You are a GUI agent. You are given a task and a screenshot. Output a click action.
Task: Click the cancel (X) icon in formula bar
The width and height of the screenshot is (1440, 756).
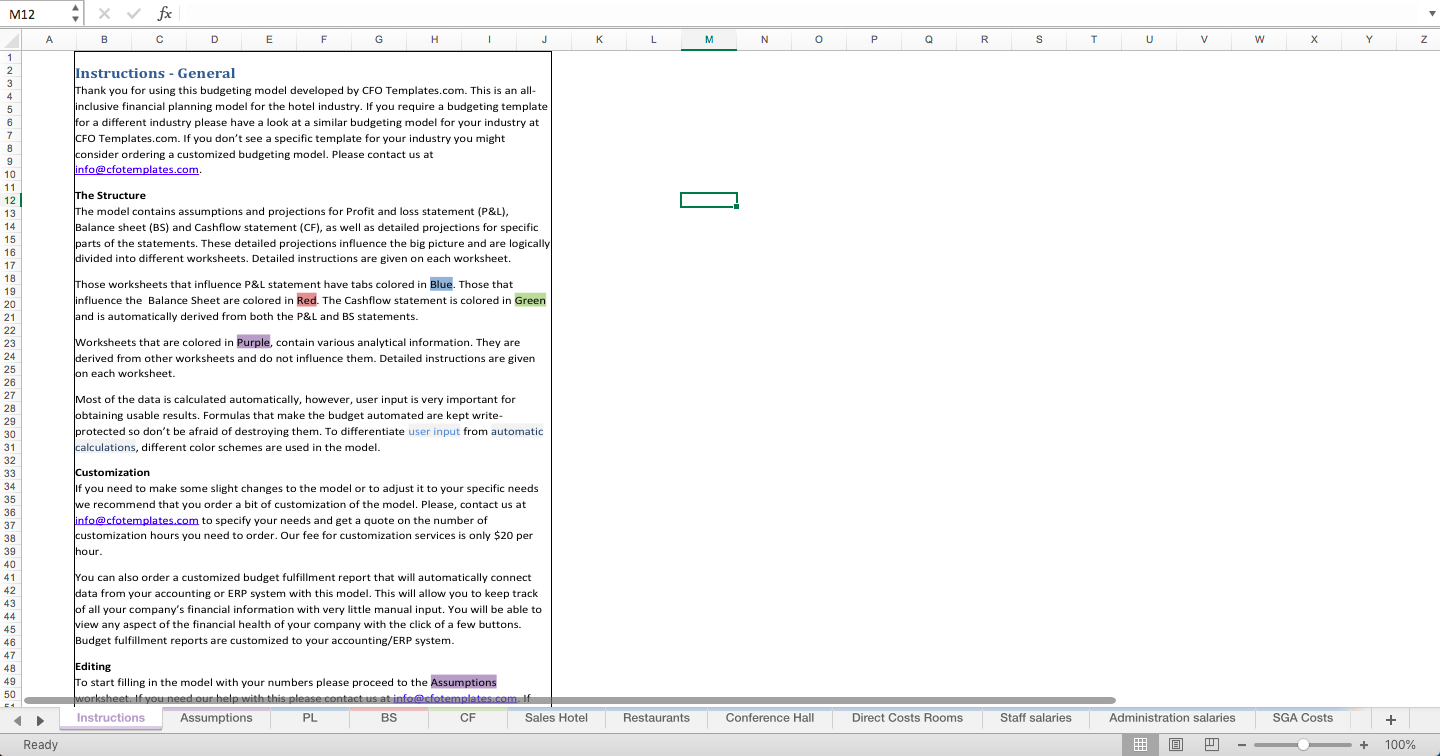105,13
